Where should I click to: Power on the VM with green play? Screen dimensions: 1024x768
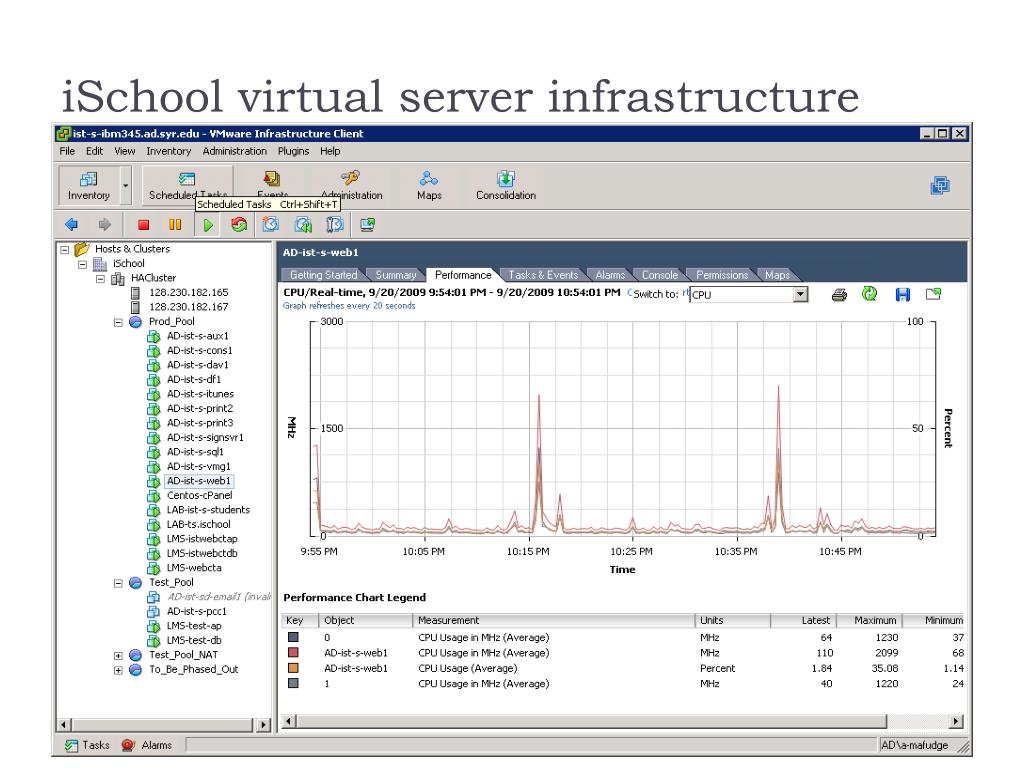208,225
